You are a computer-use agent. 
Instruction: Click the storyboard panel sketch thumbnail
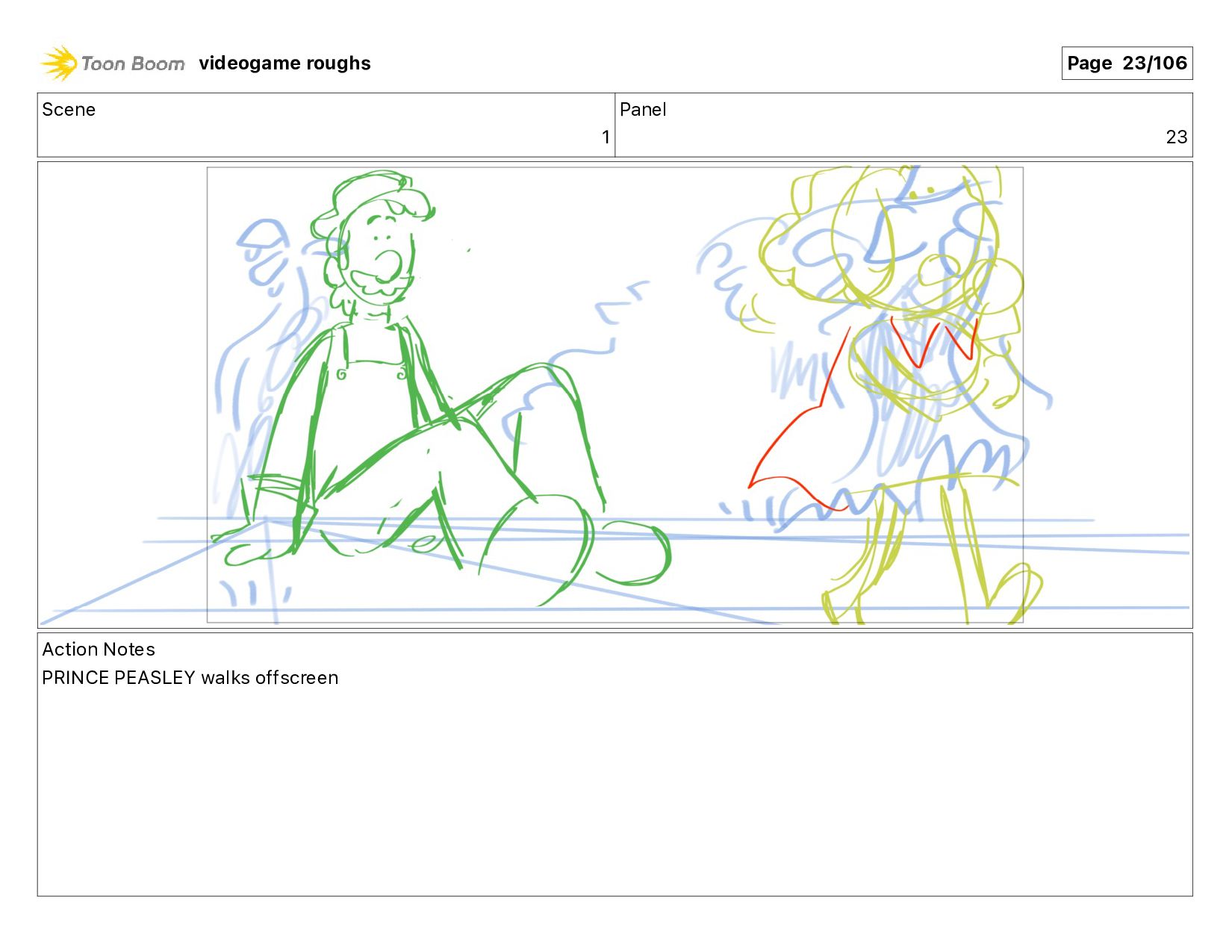pyautogui.click(x=615, y=395)
